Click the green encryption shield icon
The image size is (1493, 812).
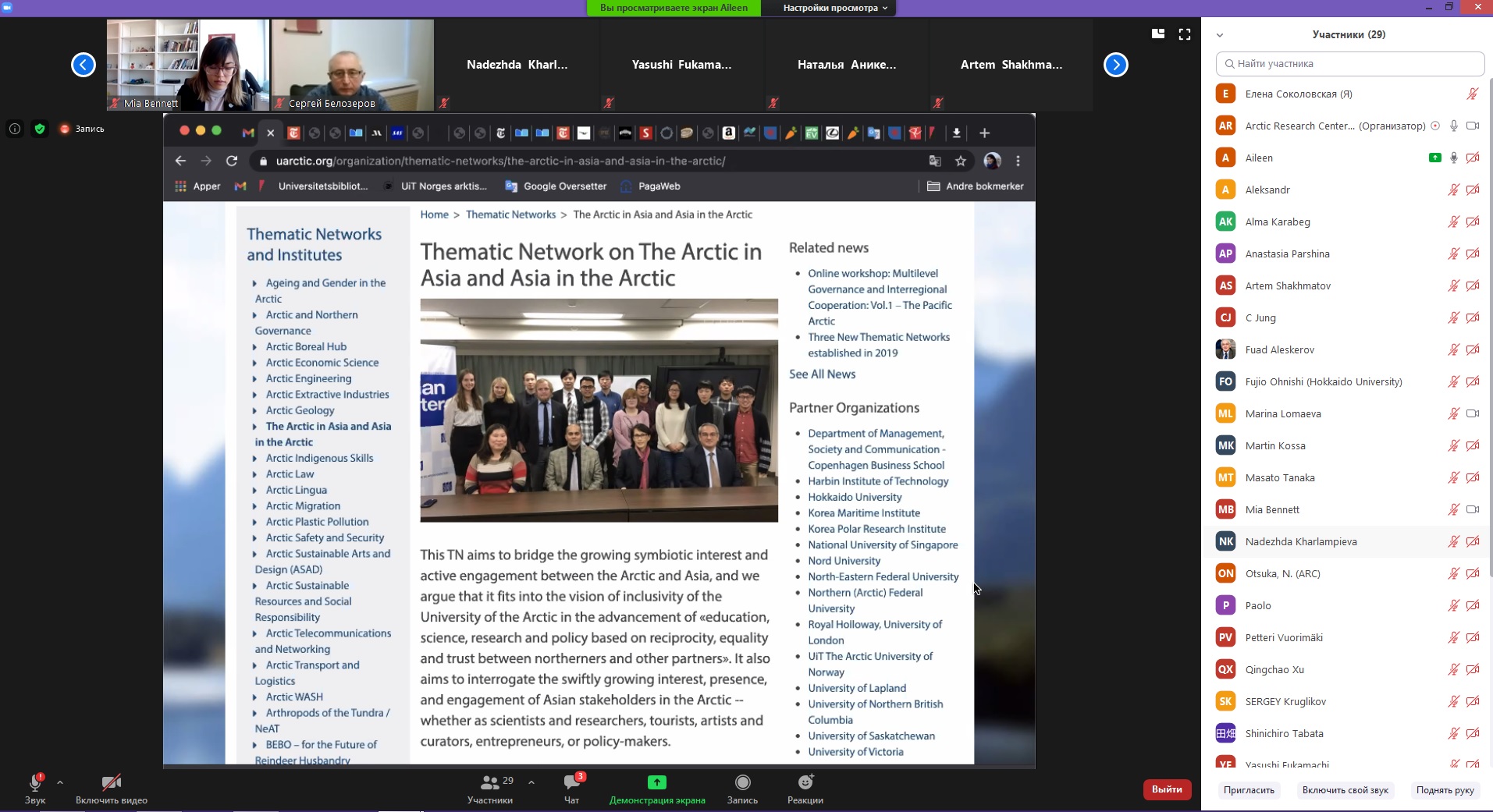coord(40,129)
